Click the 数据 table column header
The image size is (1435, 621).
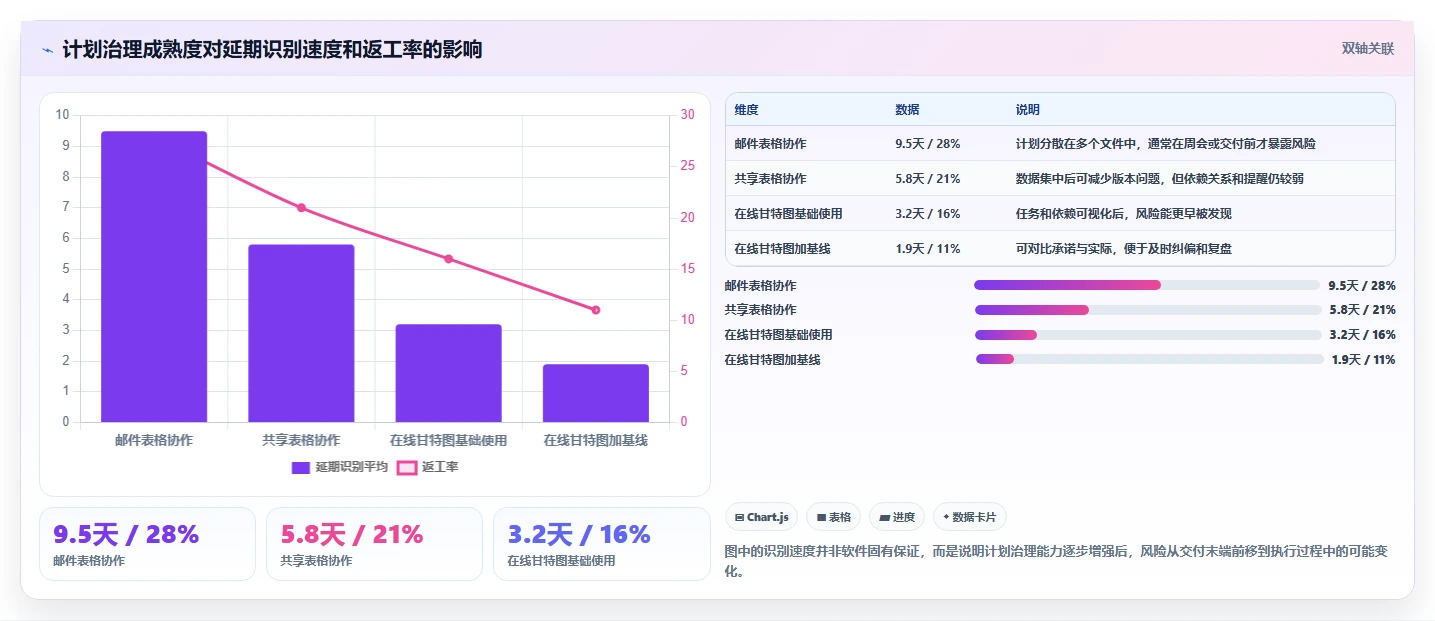point(907,110)
